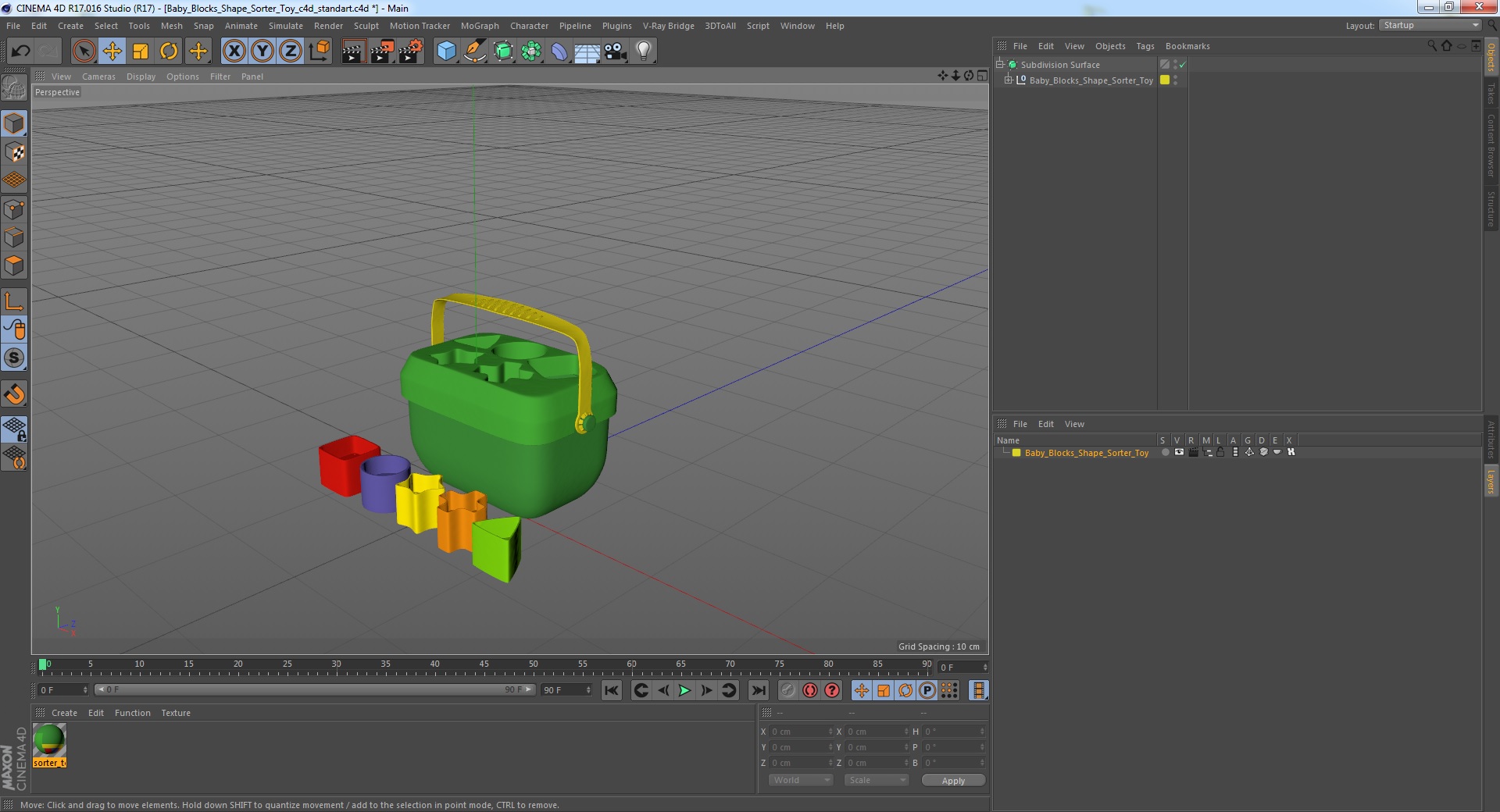
Task: Expand Baby_Blocks_Shape_Sorter_Toy object in tree
Action: click(x=1008, y=80)
